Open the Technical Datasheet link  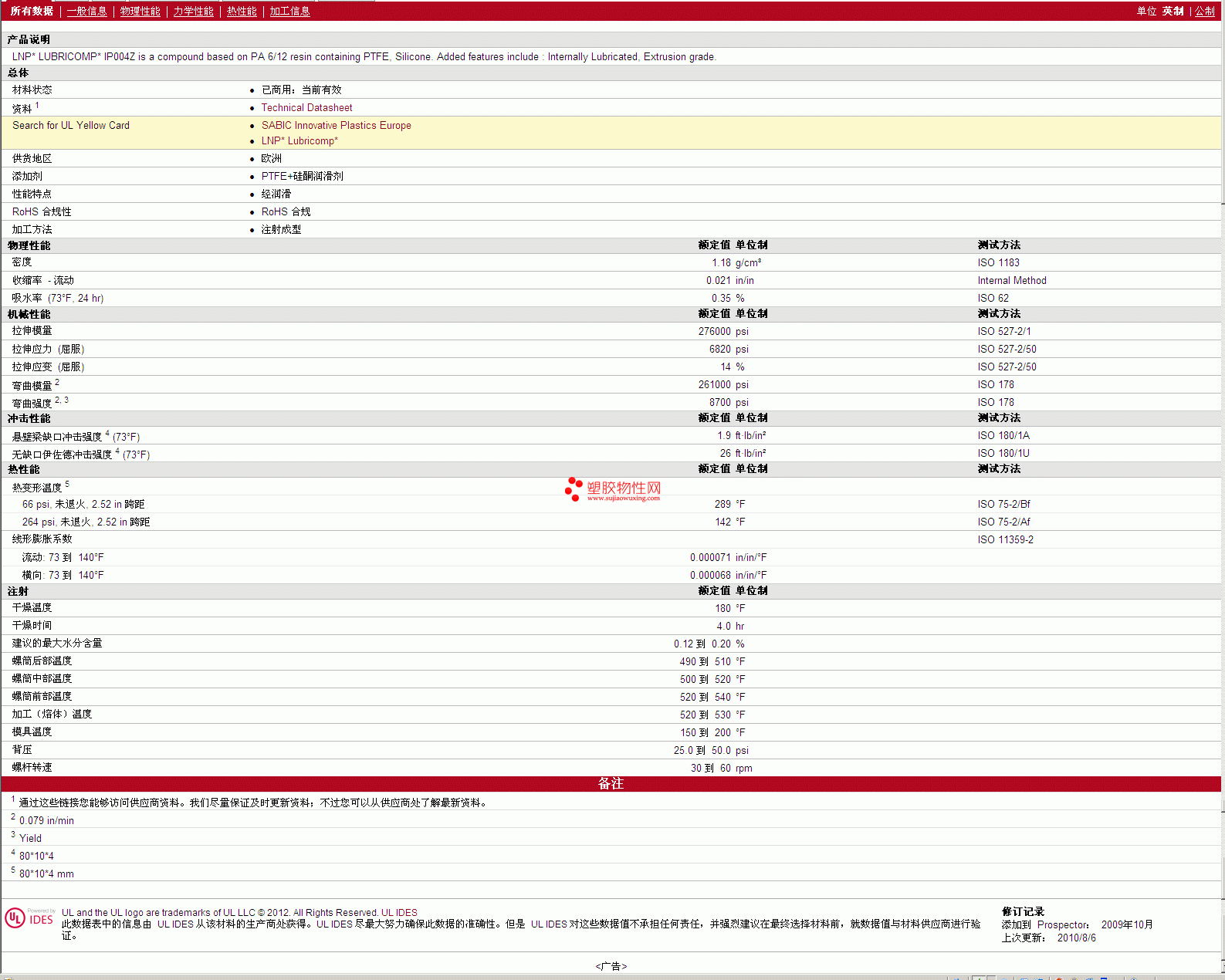tap(306, 108)
